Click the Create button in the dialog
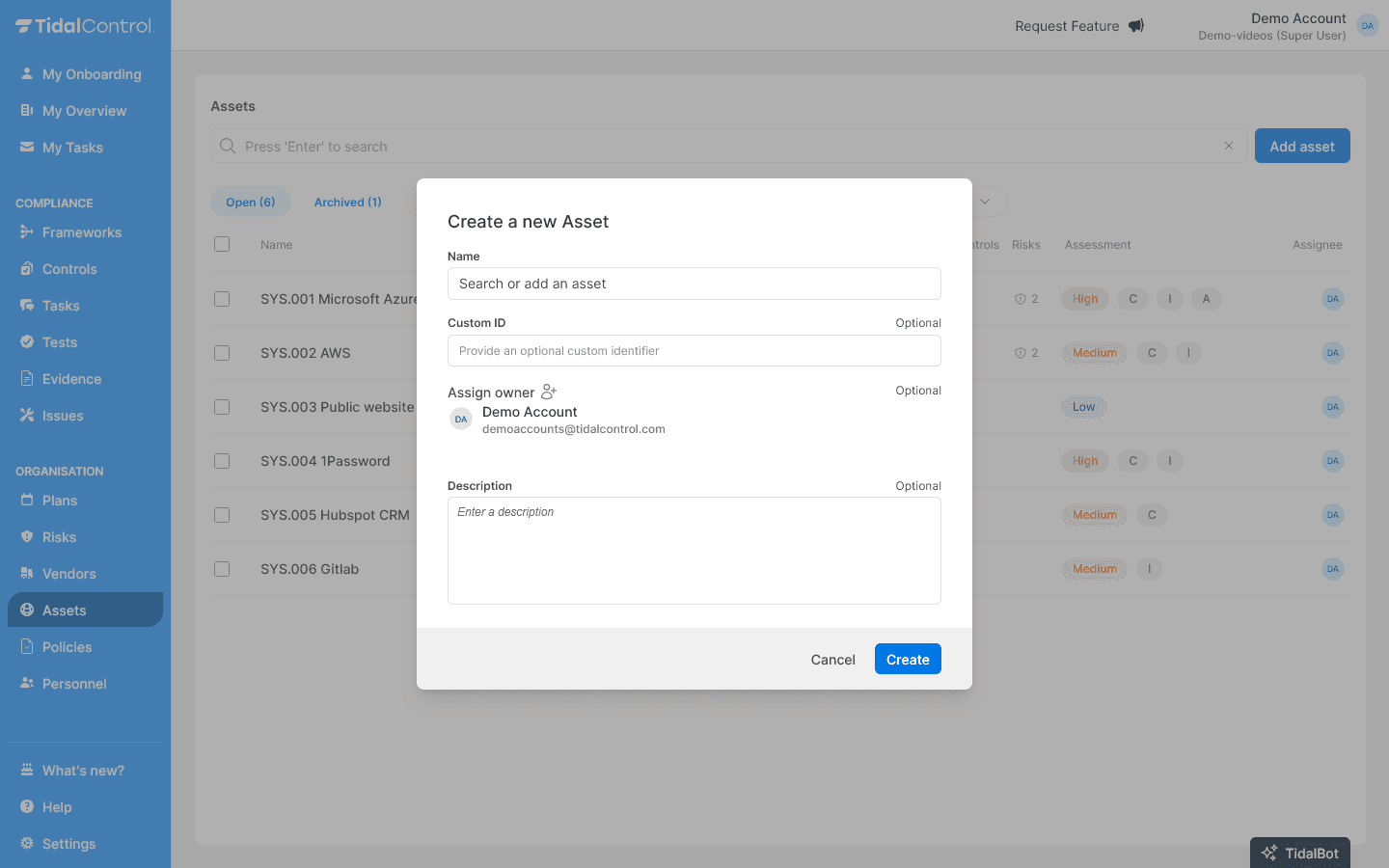The height and width of the screenshot is (868, 1389). (907, 659)
